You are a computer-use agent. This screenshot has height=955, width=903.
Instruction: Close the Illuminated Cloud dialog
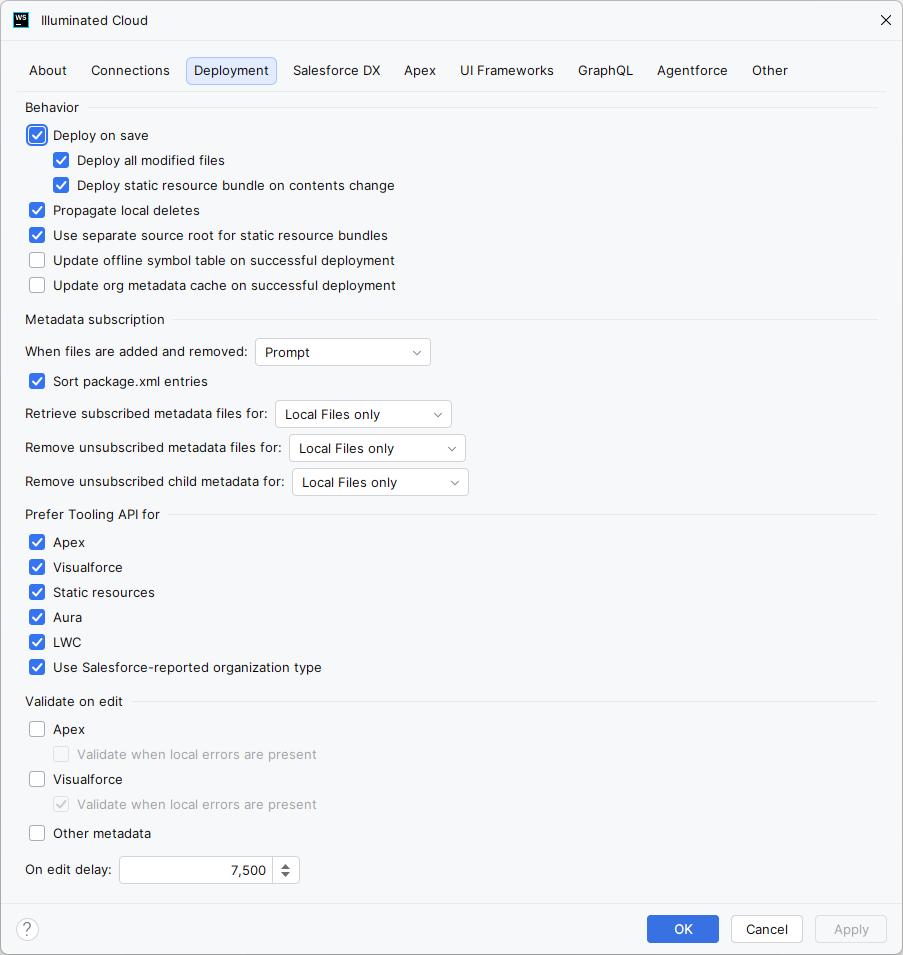tap(885, 20)
